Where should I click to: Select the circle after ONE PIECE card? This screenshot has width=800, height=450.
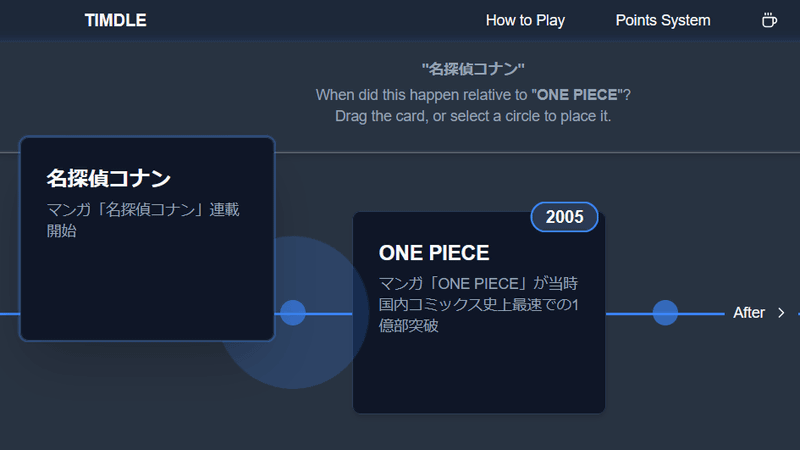pos(665,313)
